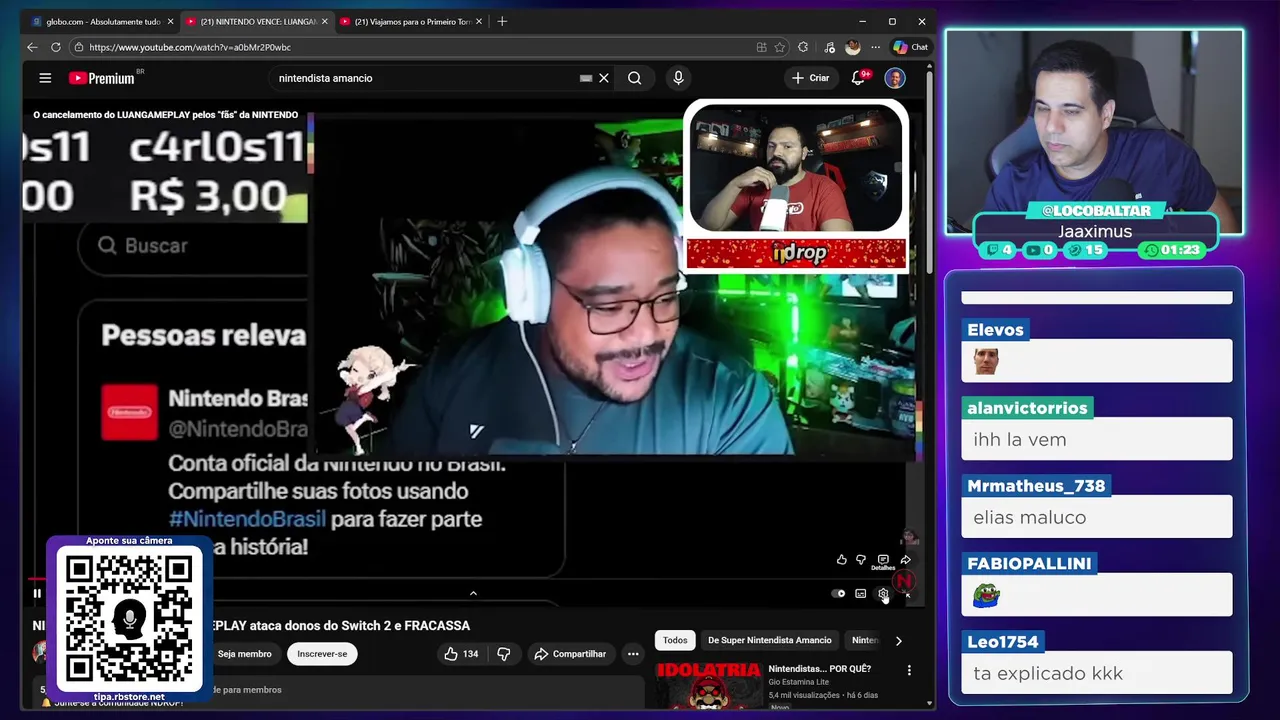Viewport: 1280px width, 720px height.
Task: Open Detalhes overlay icon in video
Action: (883, 562)
